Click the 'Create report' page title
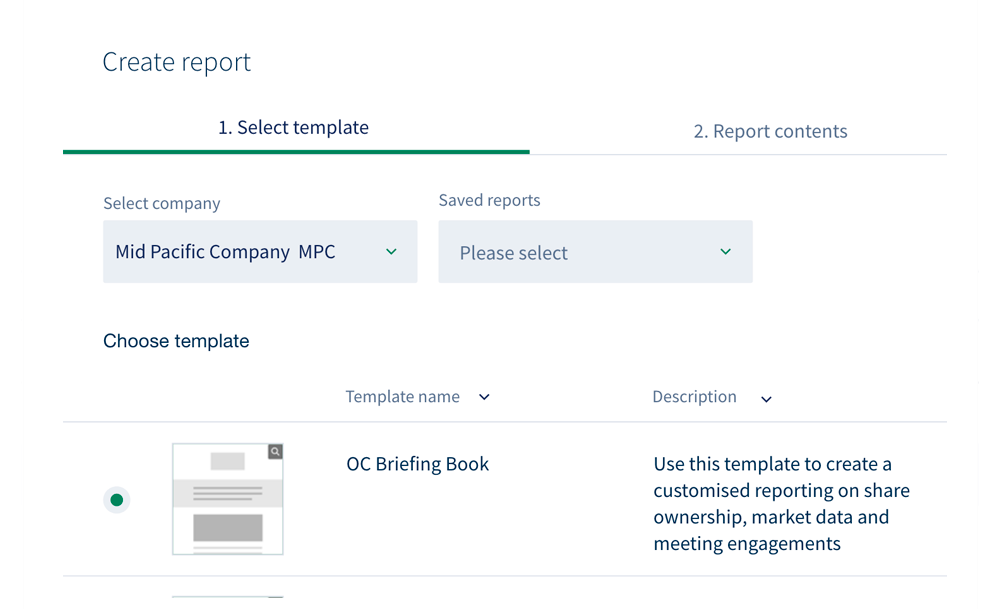 click(x=177, y=62)
